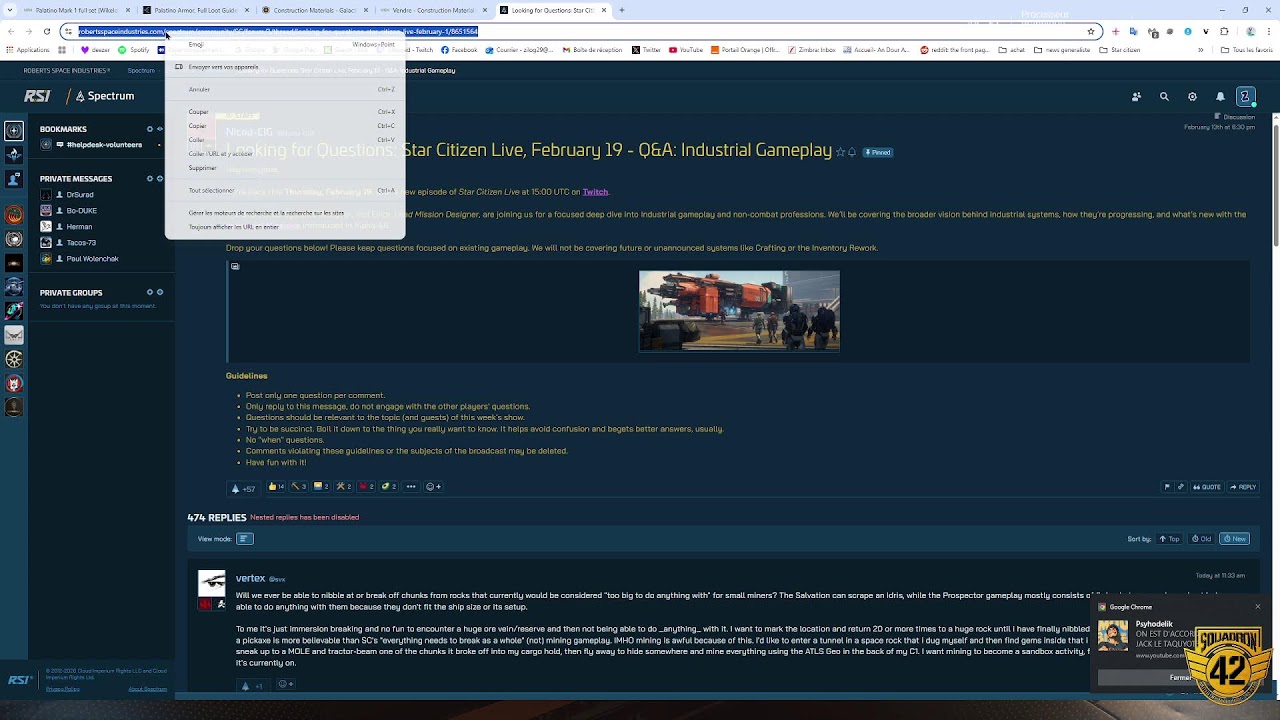
Task: Choose Supprimer in the context menu
Action: point(285,168)
